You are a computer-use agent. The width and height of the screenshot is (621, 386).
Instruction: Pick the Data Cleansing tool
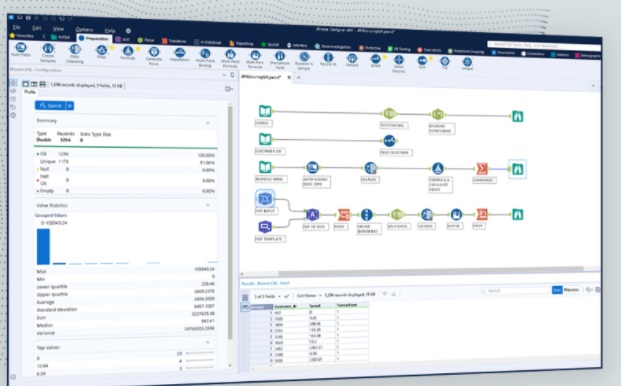[74, 49]
